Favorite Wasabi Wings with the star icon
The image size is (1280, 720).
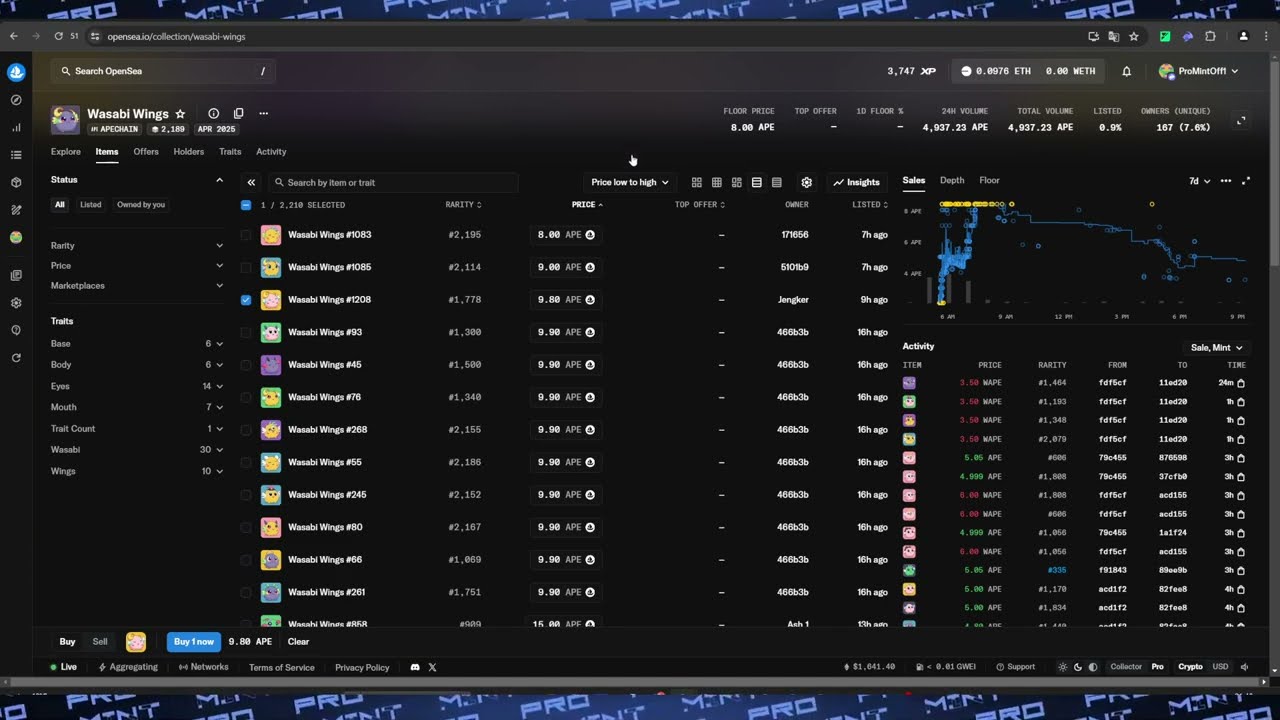(180, 114)
